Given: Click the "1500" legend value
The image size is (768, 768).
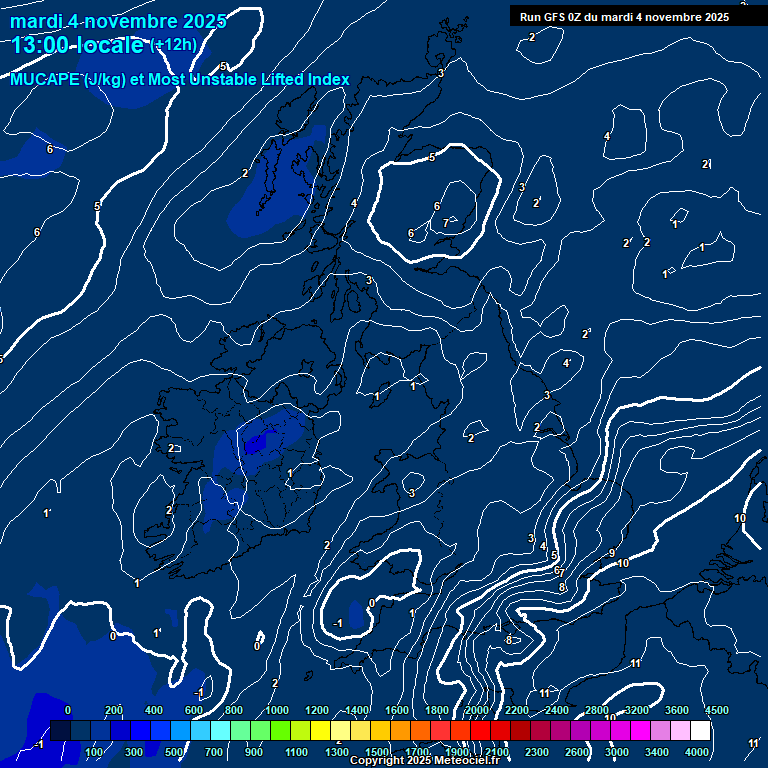Looking at the screenshot, I should coord(377,752).
